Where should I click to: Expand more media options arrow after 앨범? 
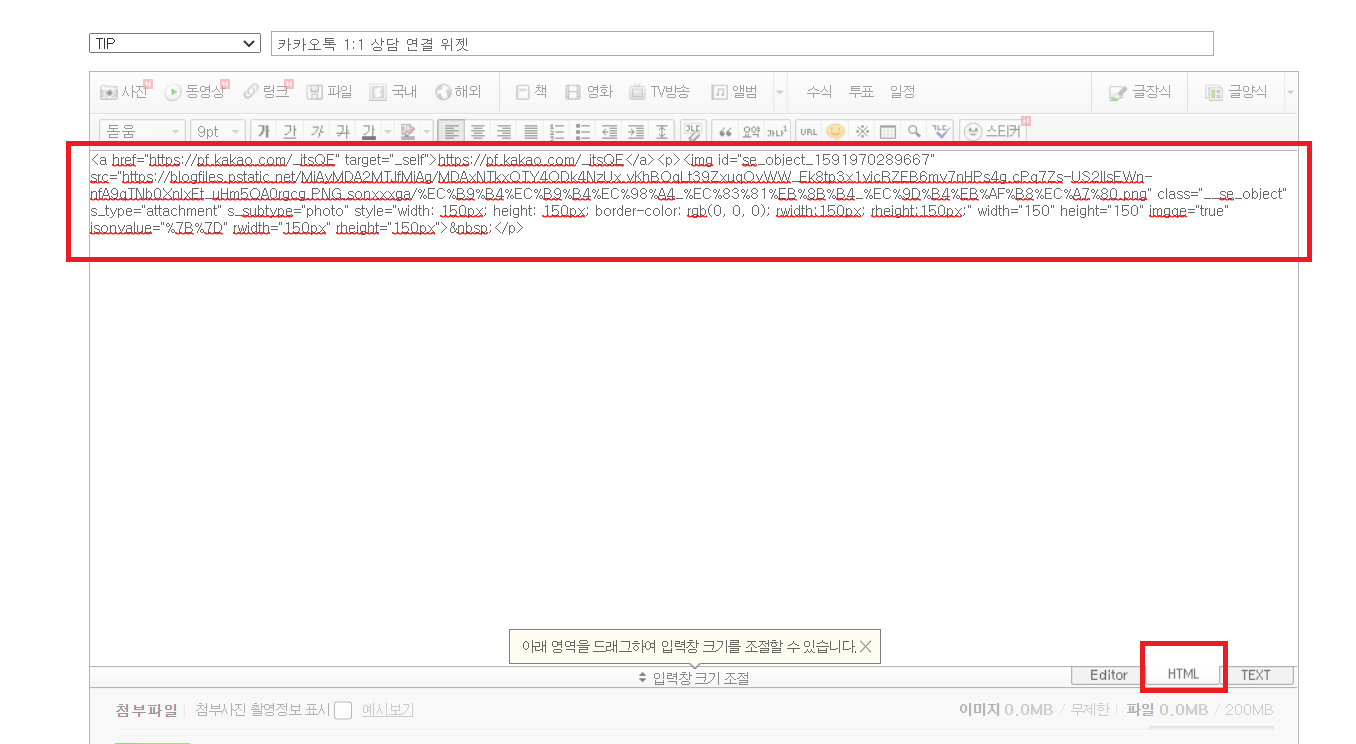(780, 92)
